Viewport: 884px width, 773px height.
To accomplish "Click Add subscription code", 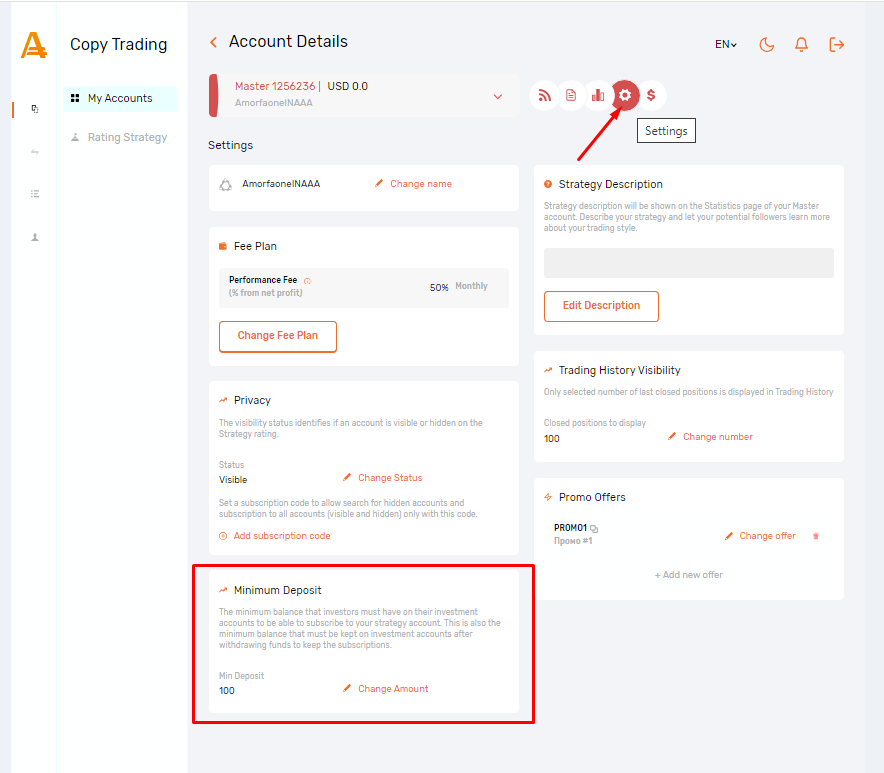I will (281, 536).
